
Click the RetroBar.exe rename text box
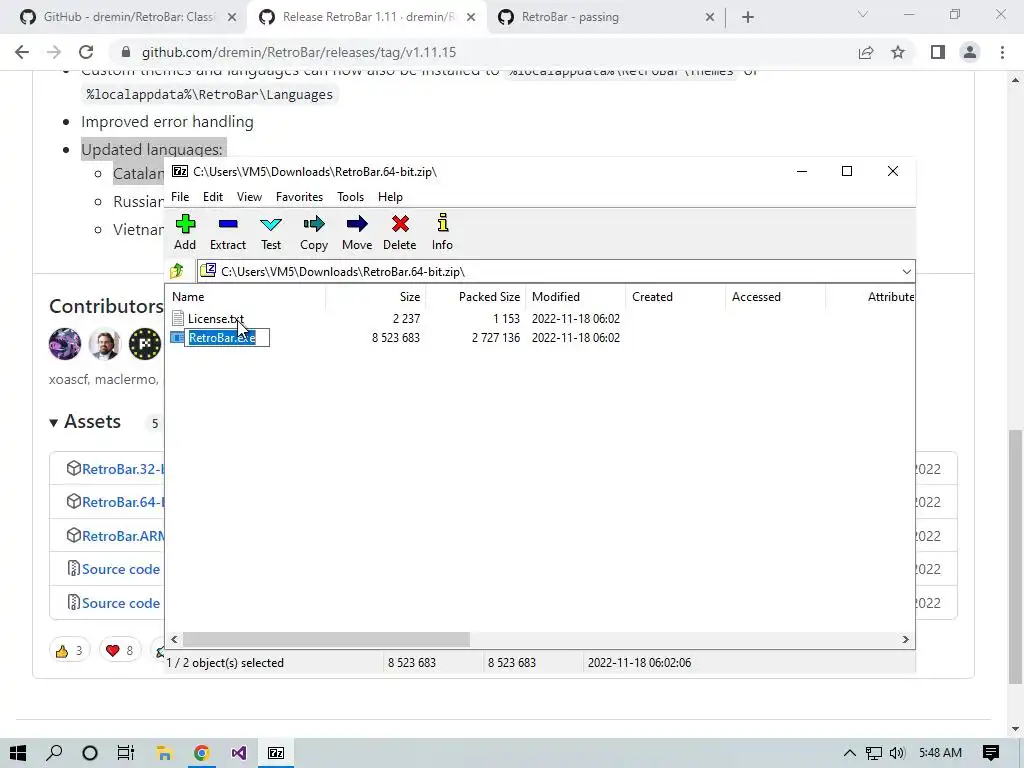pyautogui.click(x=227, y=338)
